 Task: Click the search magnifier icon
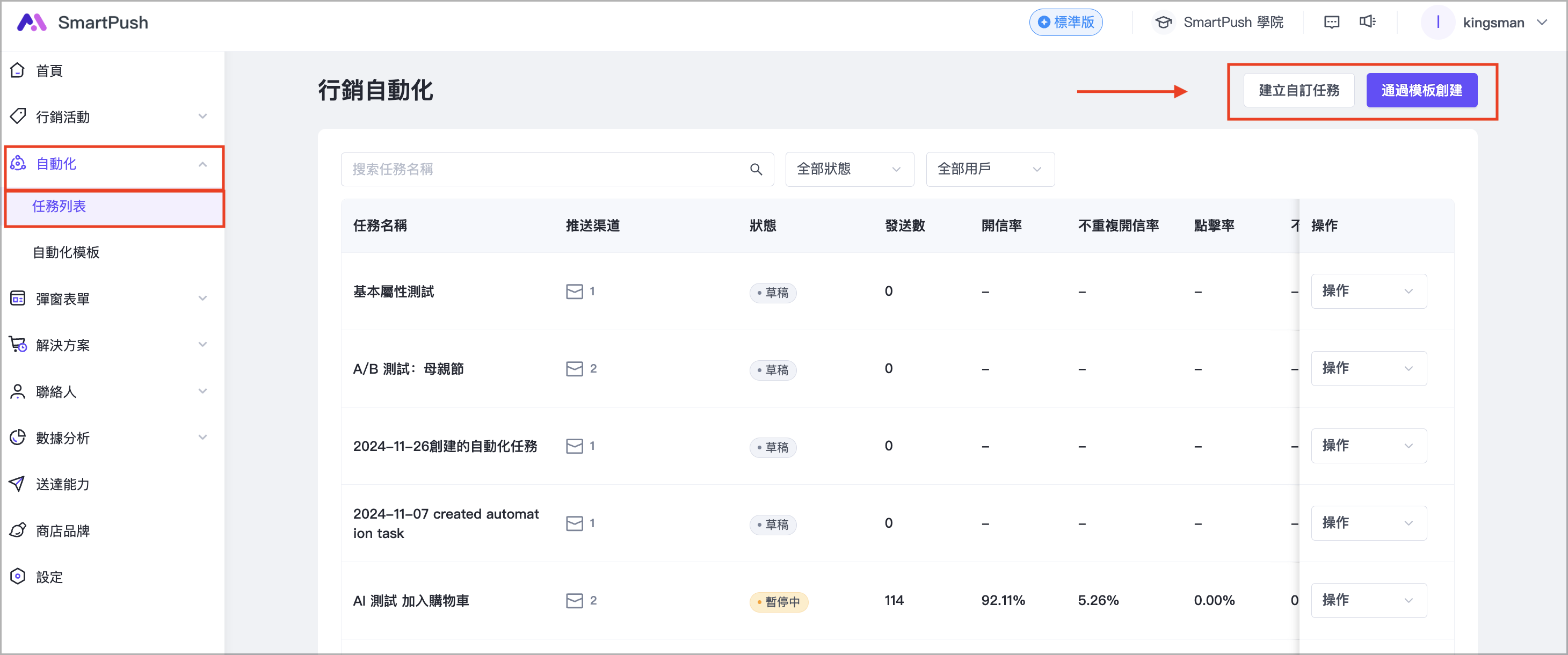(756, 169)
